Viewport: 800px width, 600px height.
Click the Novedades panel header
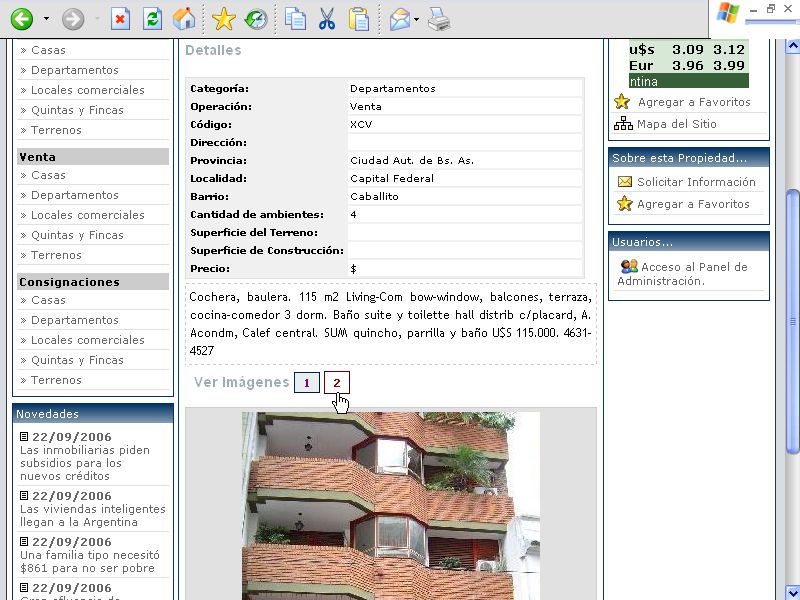pyautogui.click(x=93, y=413)
